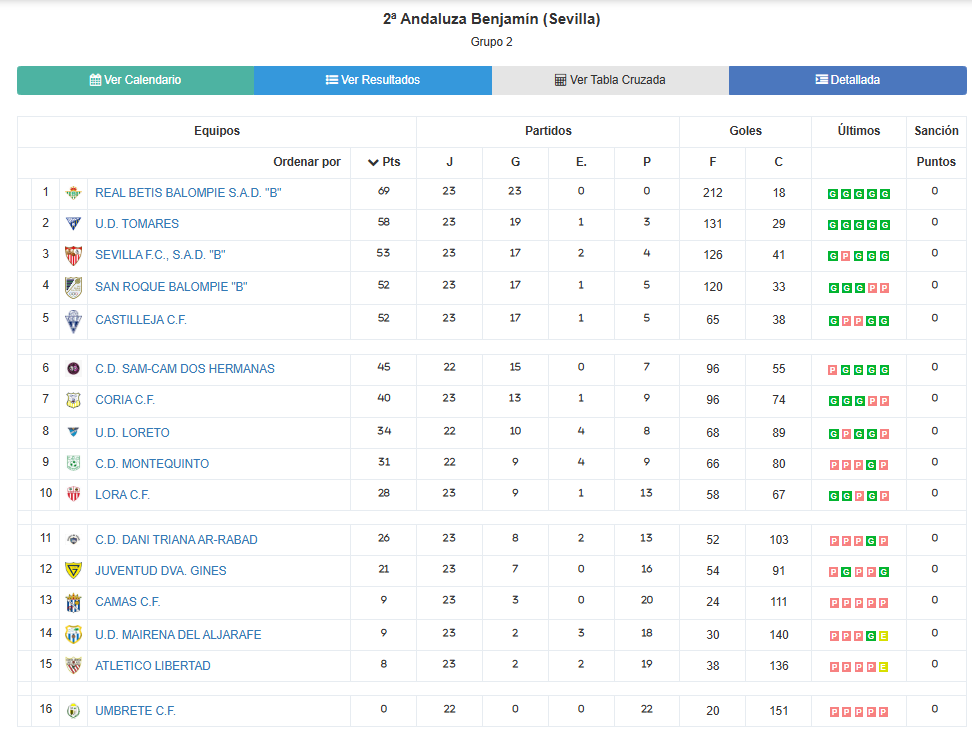
Task: Open REAL BETIS BALOMPIE S.A.D. "B" team link
Action: point(188,193)
